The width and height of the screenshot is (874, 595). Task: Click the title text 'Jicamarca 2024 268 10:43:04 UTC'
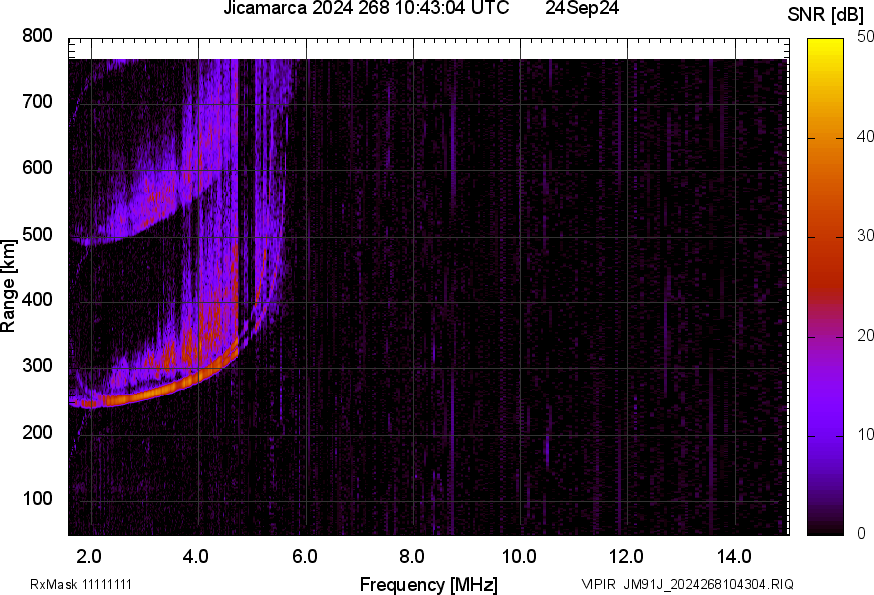click(366, 8)
